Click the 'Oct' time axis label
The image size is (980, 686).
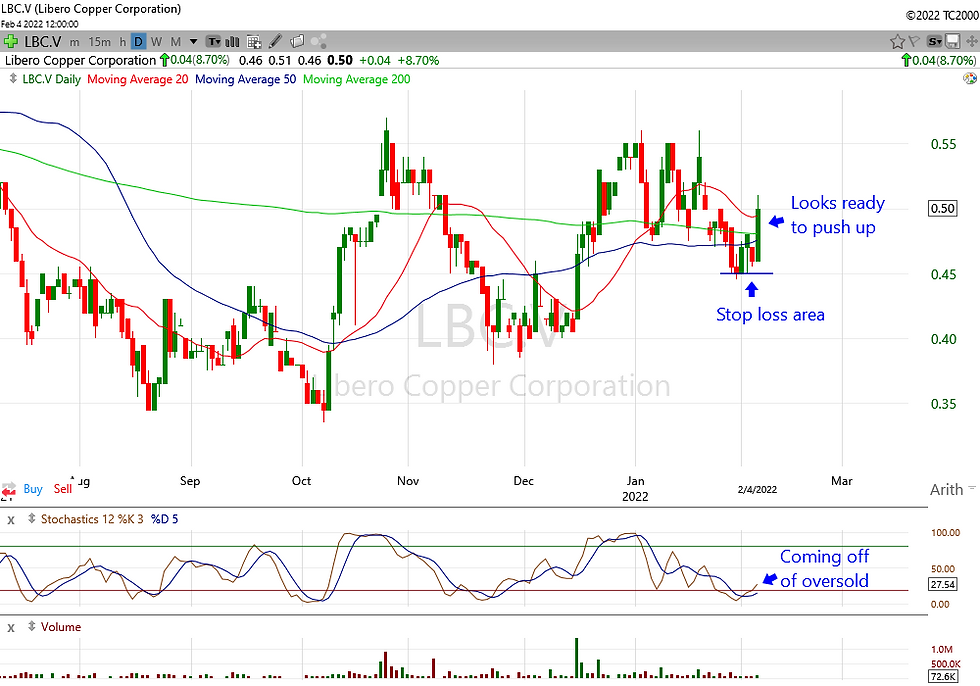[301, 481]
